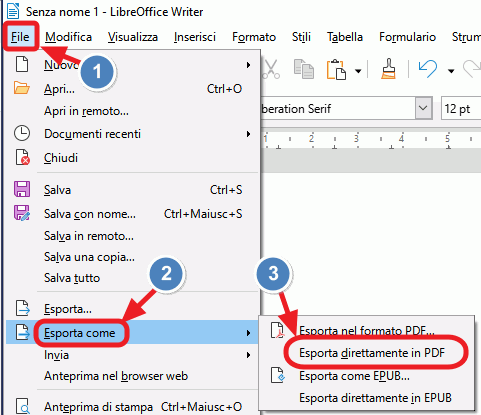Expand the Undo history dropdown arrow

click(x=451, y=71)
